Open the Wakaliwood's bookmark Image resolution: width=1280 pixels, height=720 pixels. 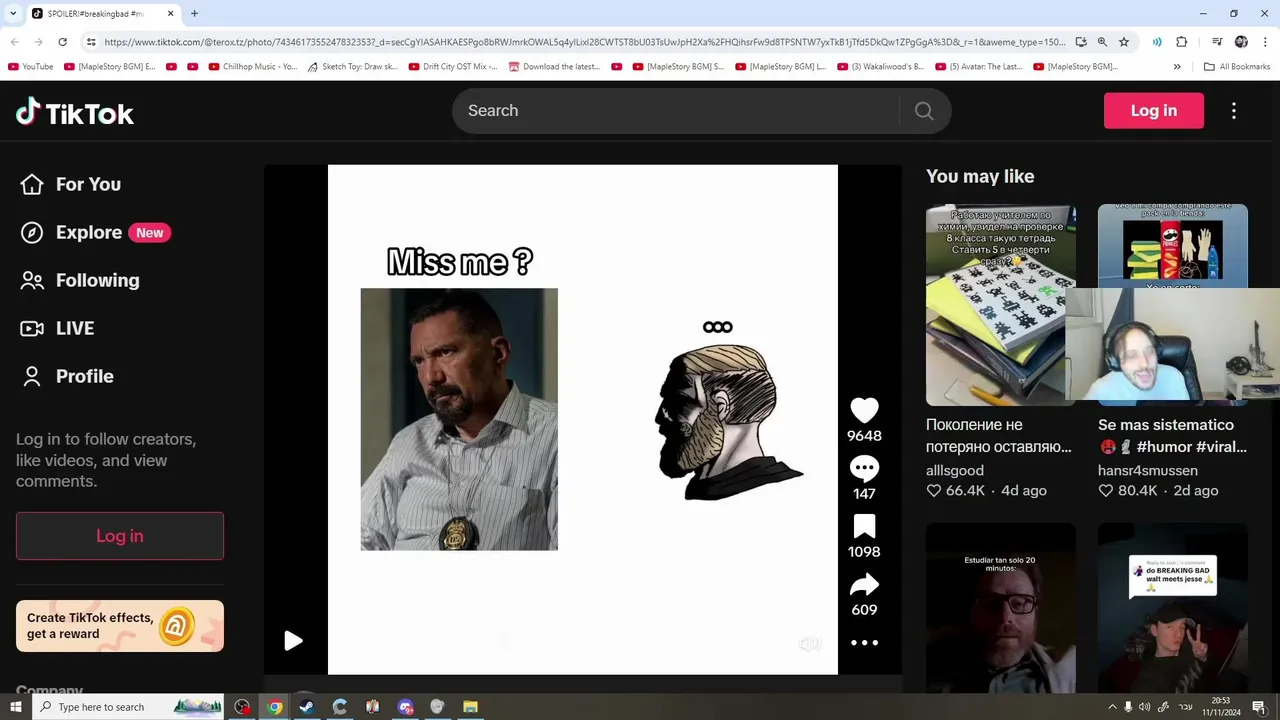point(880,67)
